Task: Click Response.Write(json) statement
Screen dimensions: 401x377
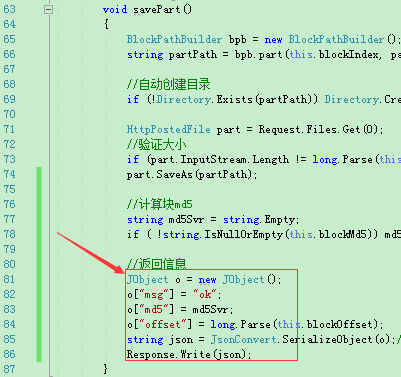Action: click(189, 354)
